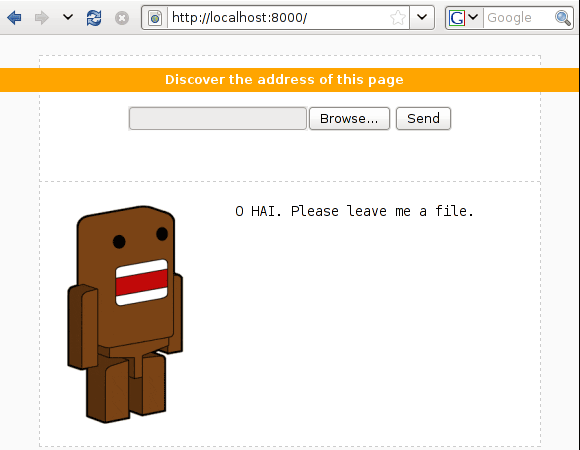This screenshot has width=580, height=450.
Task: Click the Domo character image
Action: tap(125, 314)
